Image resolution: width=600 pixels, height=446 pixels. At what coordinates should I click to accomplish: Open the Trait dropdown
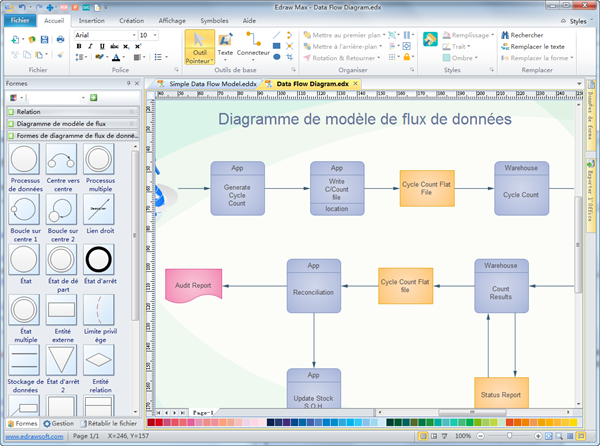pyautogui.click(x=469, y=46)
